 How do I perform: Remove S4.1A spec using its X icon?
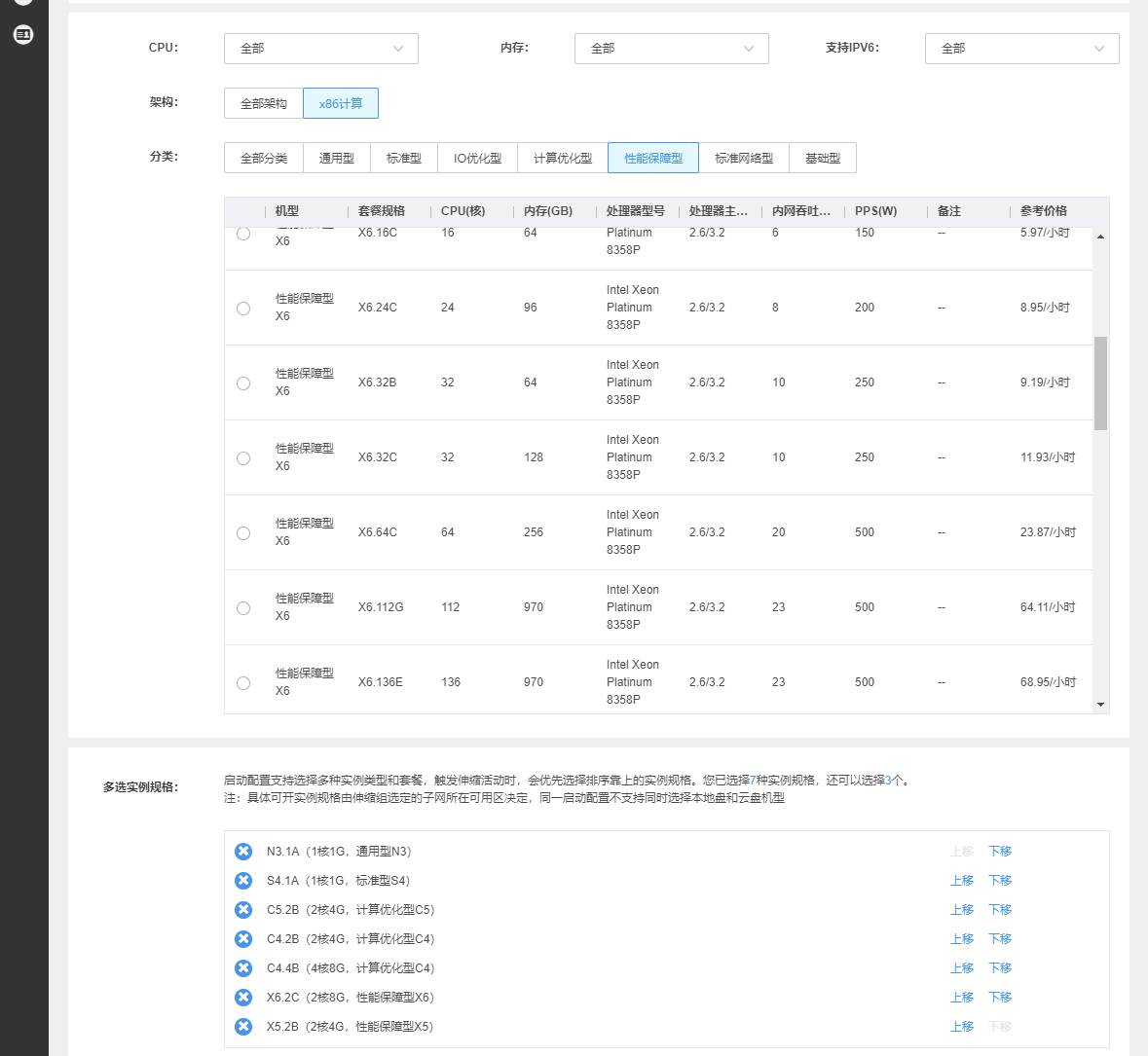click(243, 881)
